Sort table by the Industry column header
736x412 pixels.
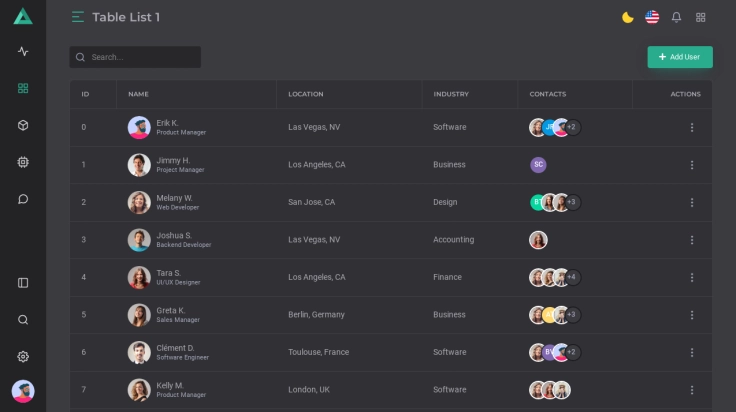(451, 94)
